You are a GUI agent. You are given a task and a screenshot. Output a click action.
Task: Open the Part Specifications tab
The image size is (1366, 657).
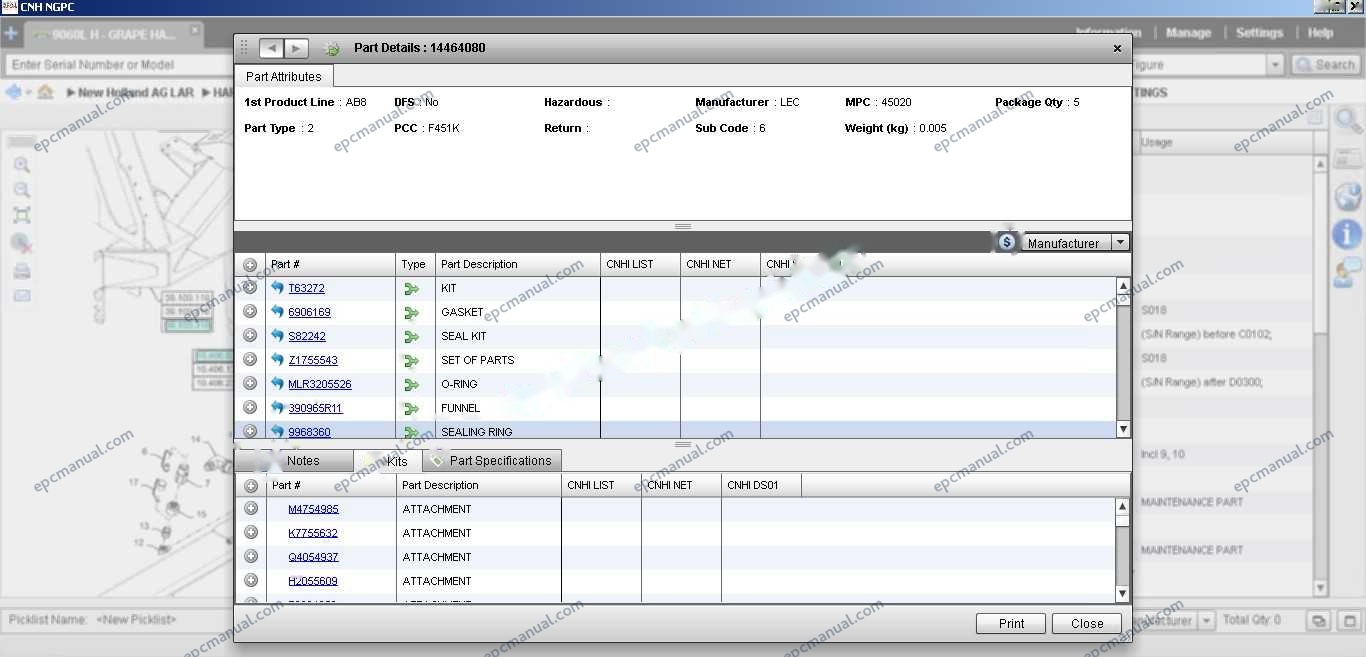(x=492, y=461)
